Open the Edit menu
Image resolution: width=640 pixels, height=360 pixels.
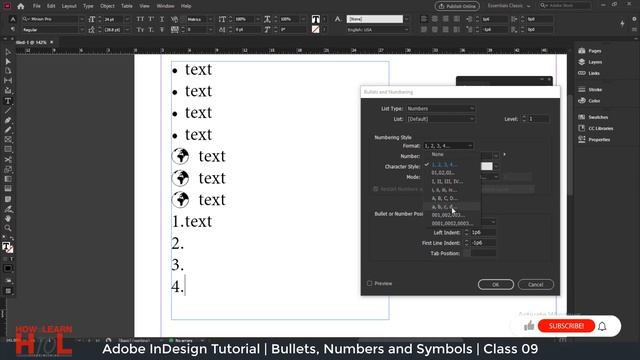pos(51,6)
